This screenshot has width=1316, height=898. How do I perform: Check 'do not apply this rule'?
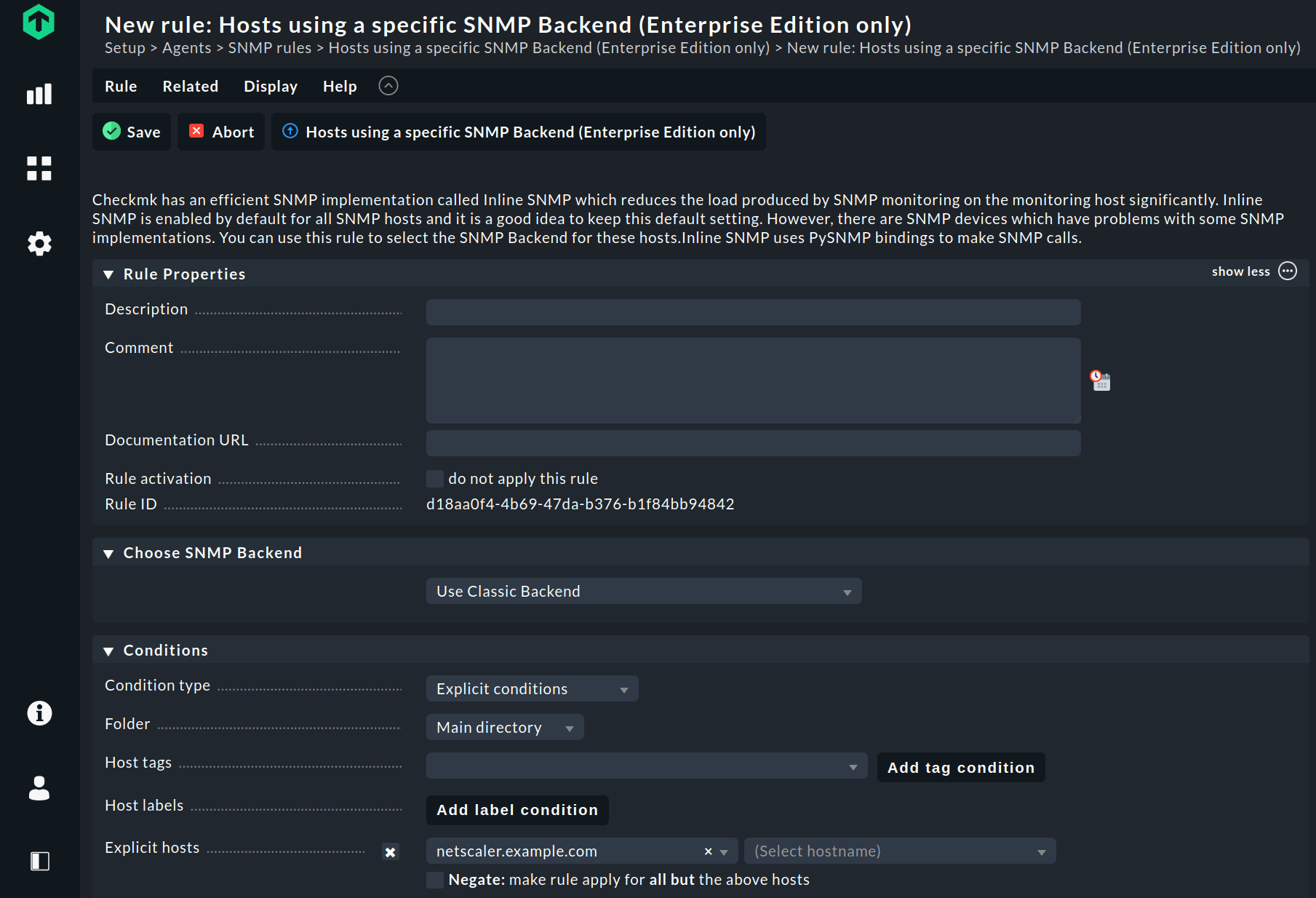tap(435, 478)
